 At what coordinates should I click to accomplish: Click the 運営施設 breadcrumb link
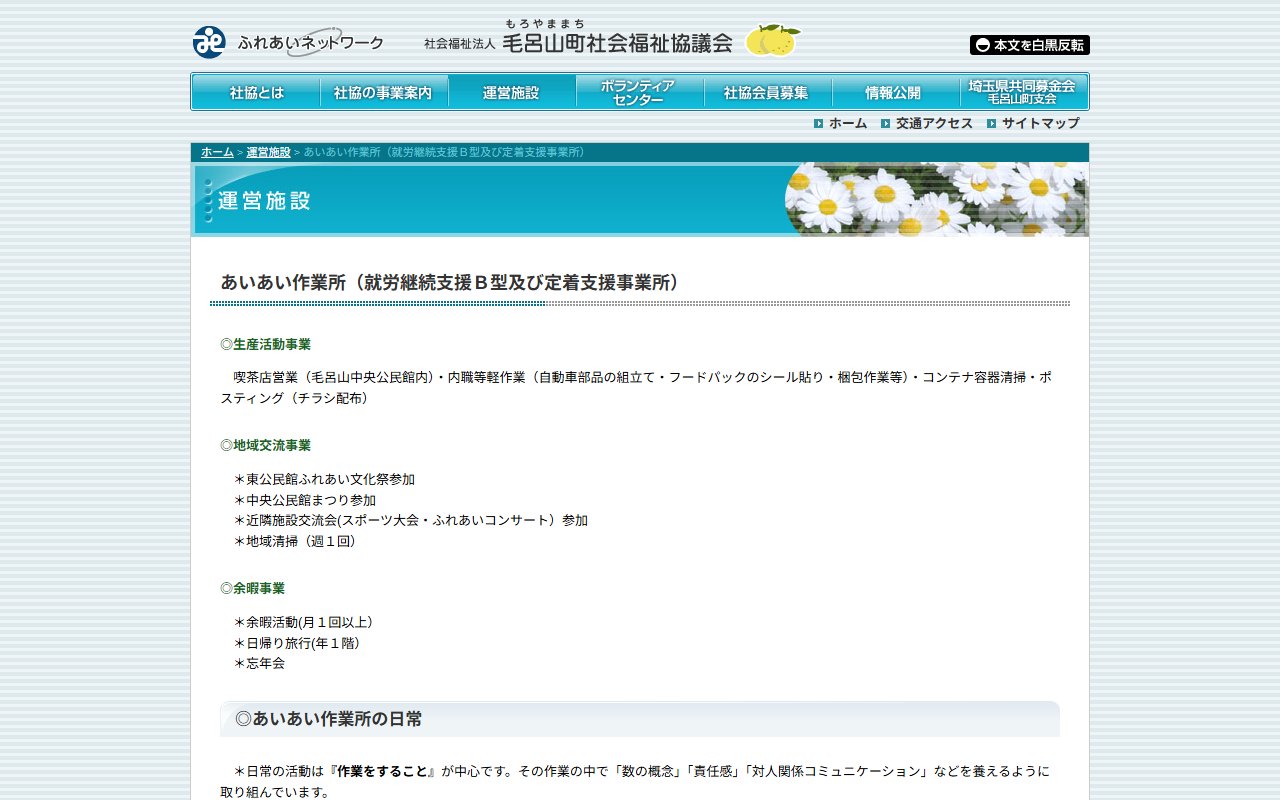tap(268, 152)
